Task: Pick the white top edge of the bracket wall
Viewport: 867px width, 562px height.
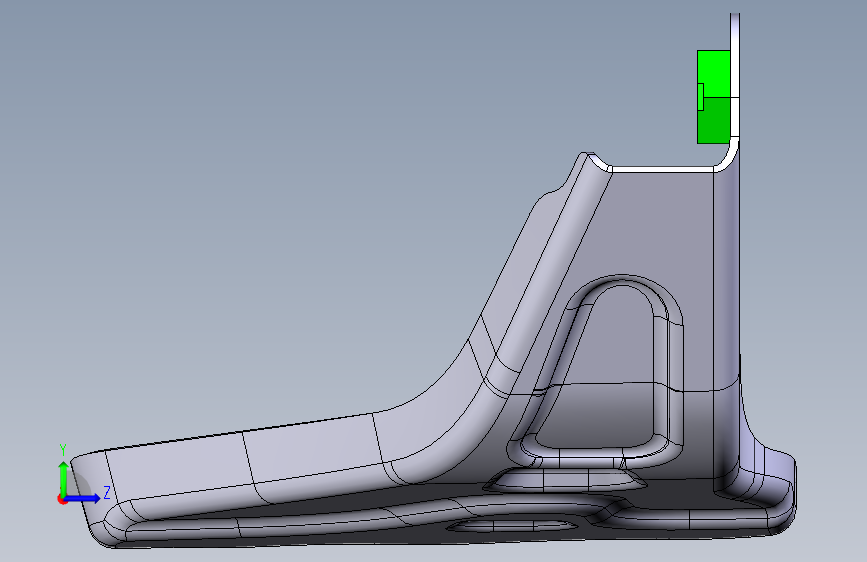Action: (662, 169)
